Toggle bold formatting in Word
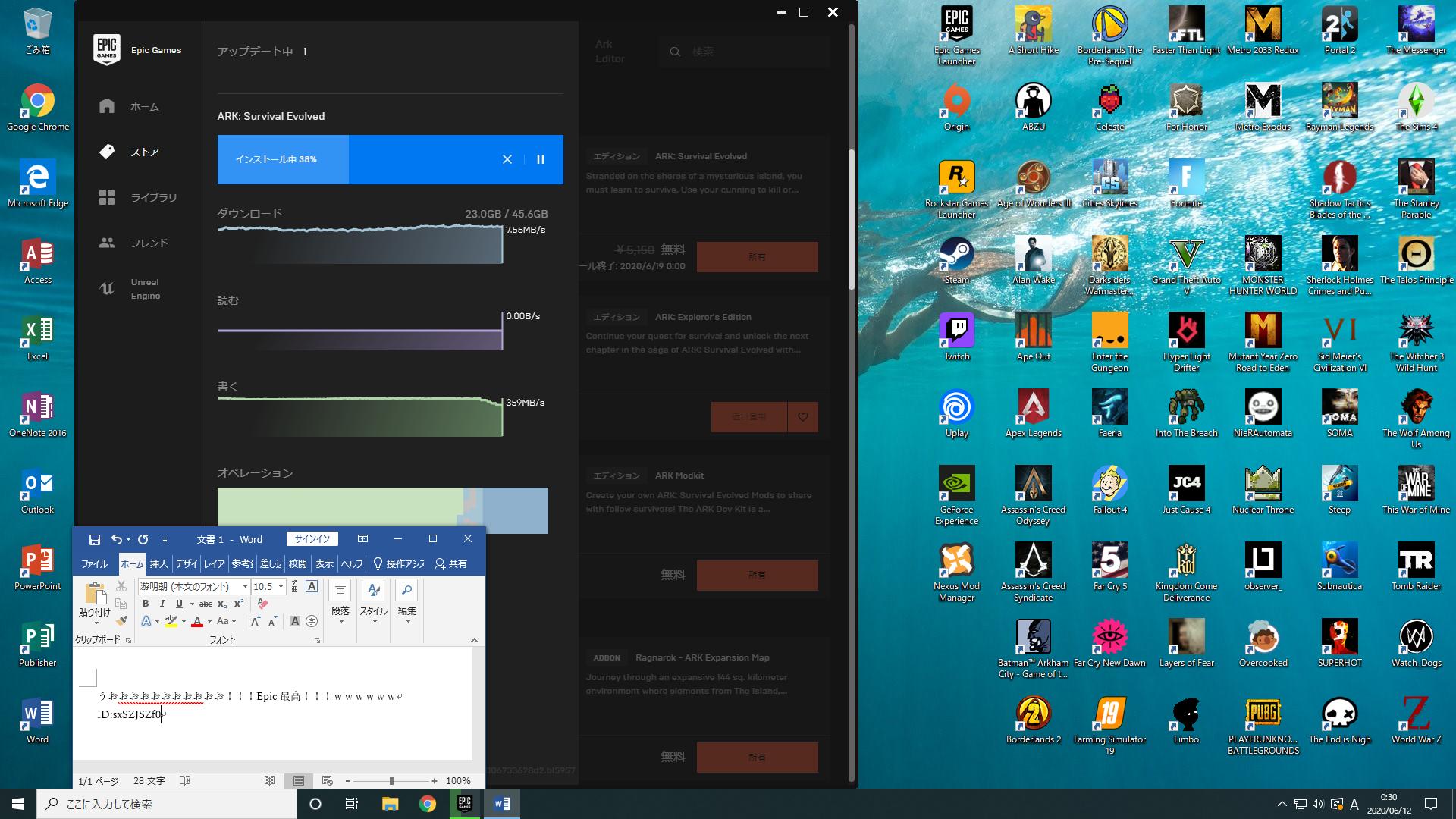Viewport: 1456px width, 819px height. point(146,604)
